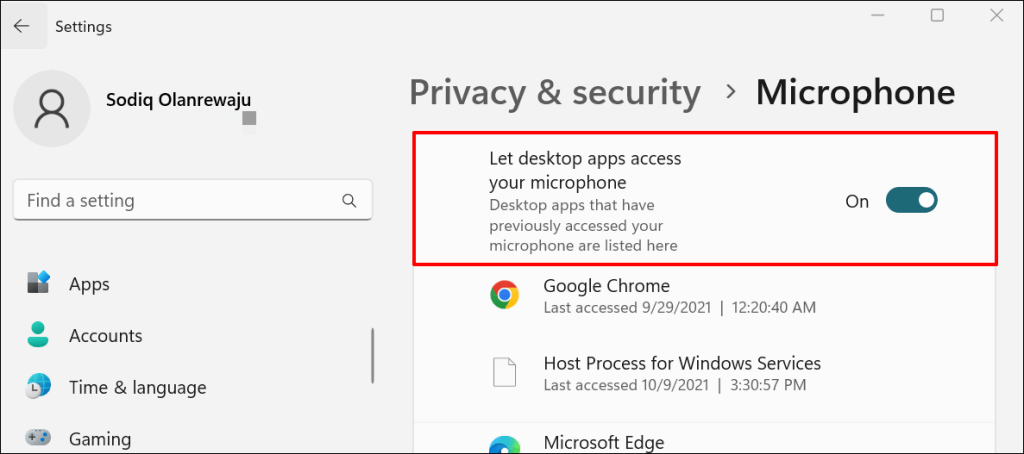Click the back arrow icon
Image resolution: width=1024 pixels, height=454 pixels.
[22, 26]
